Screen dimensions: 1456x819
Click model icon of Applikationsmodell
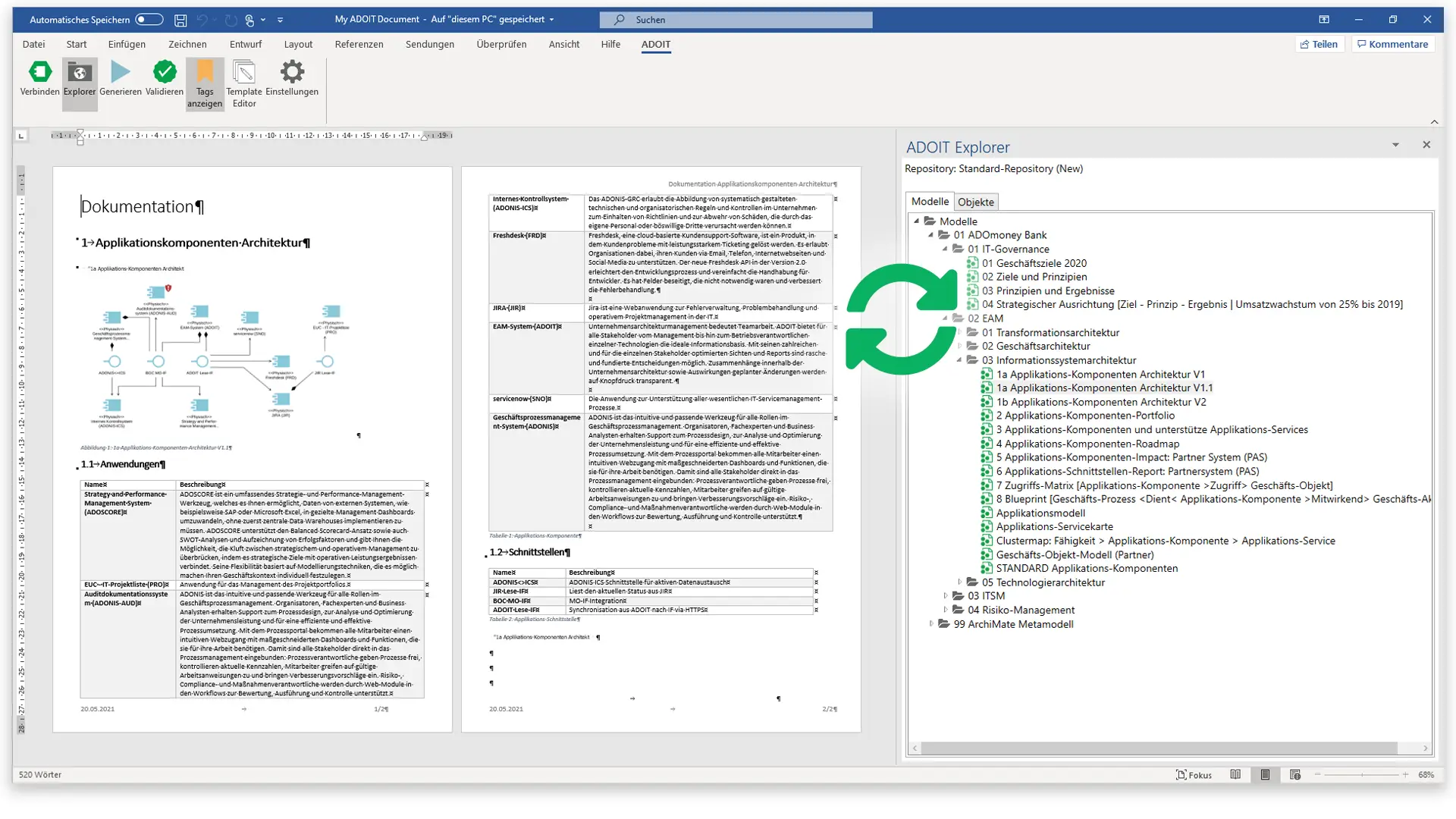[x=987, y=513]
